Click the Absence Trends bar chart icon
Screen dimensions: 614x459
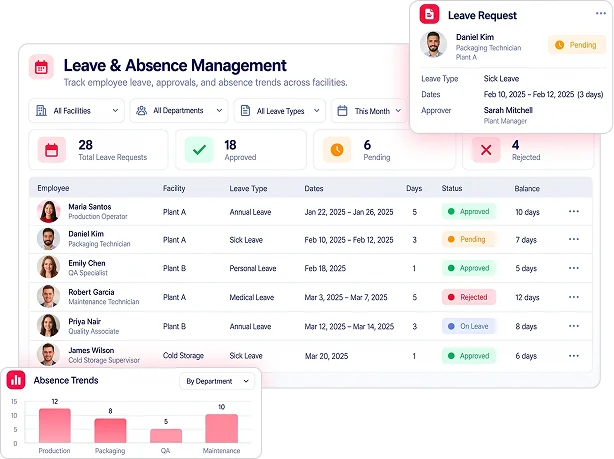(16, 380)
